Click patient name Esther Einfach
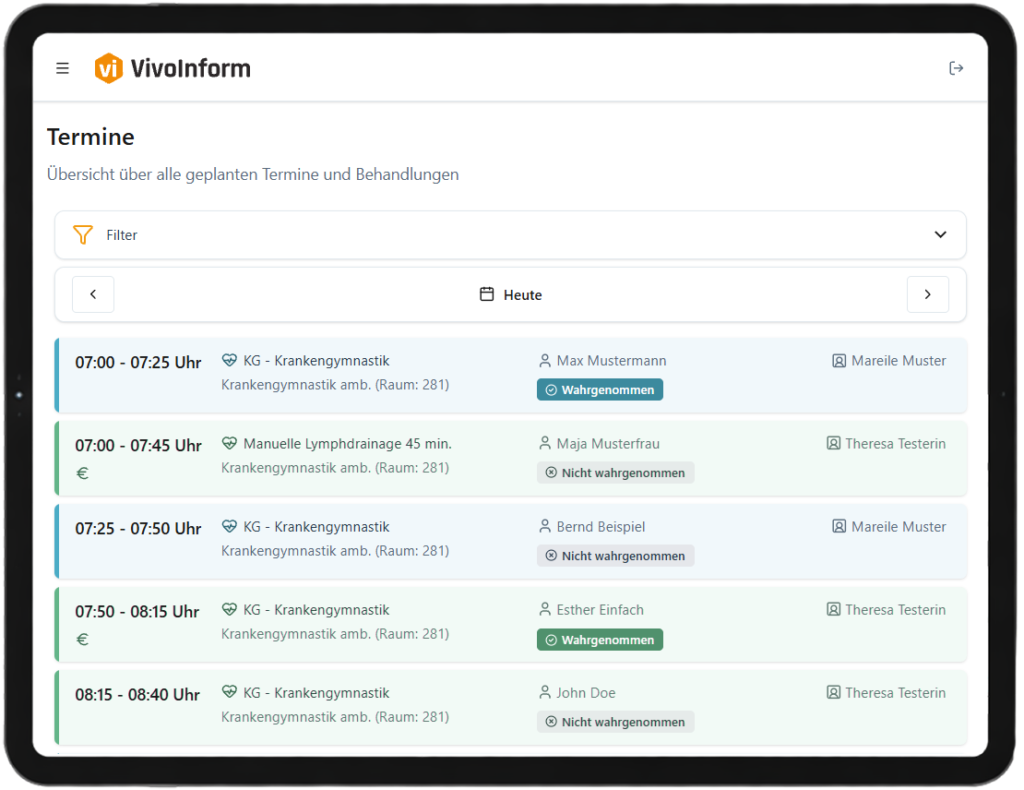 [600, 610]
